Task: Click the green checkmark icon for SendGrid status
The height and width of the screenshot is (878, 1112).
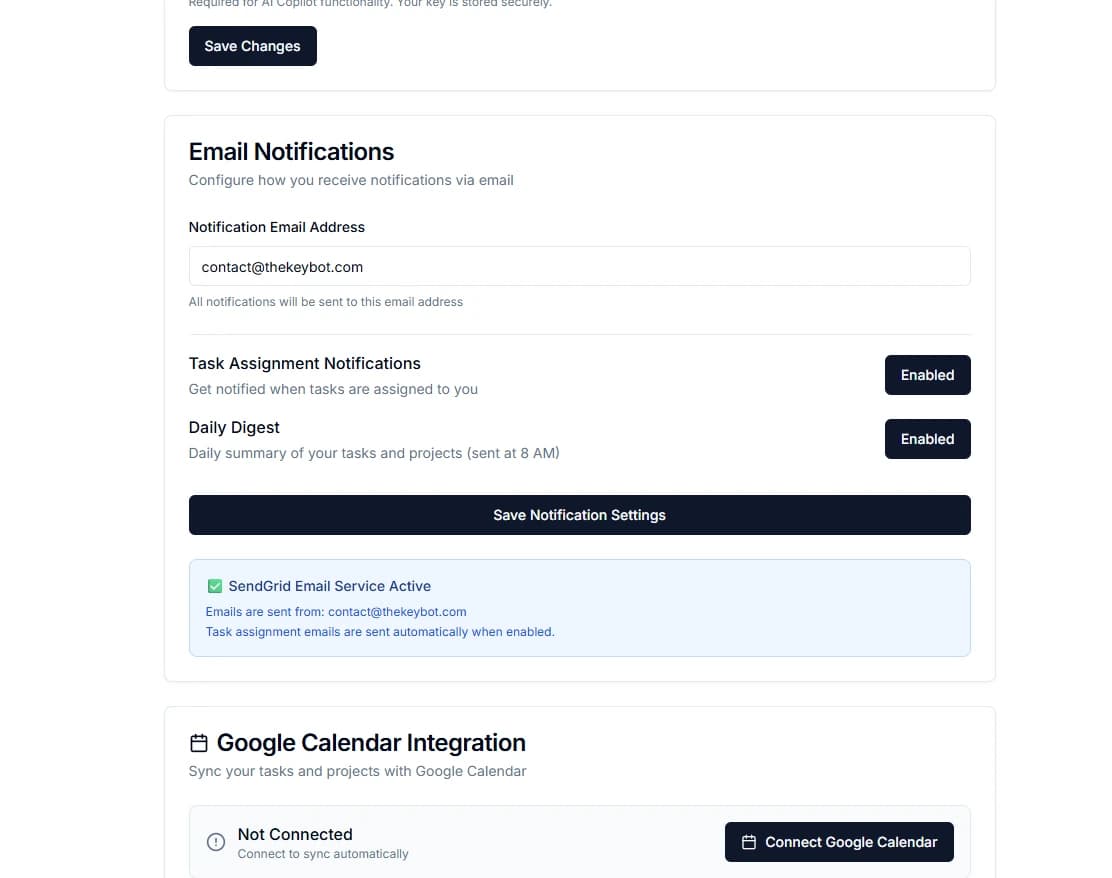Action: tap(214, 585)
